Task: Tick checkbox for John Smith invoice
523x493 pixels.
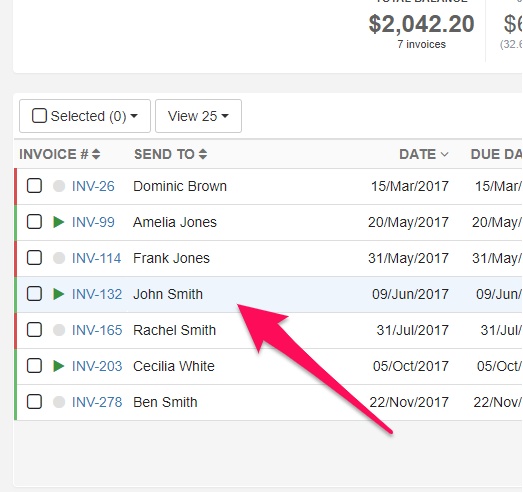Action: point(34,294)
